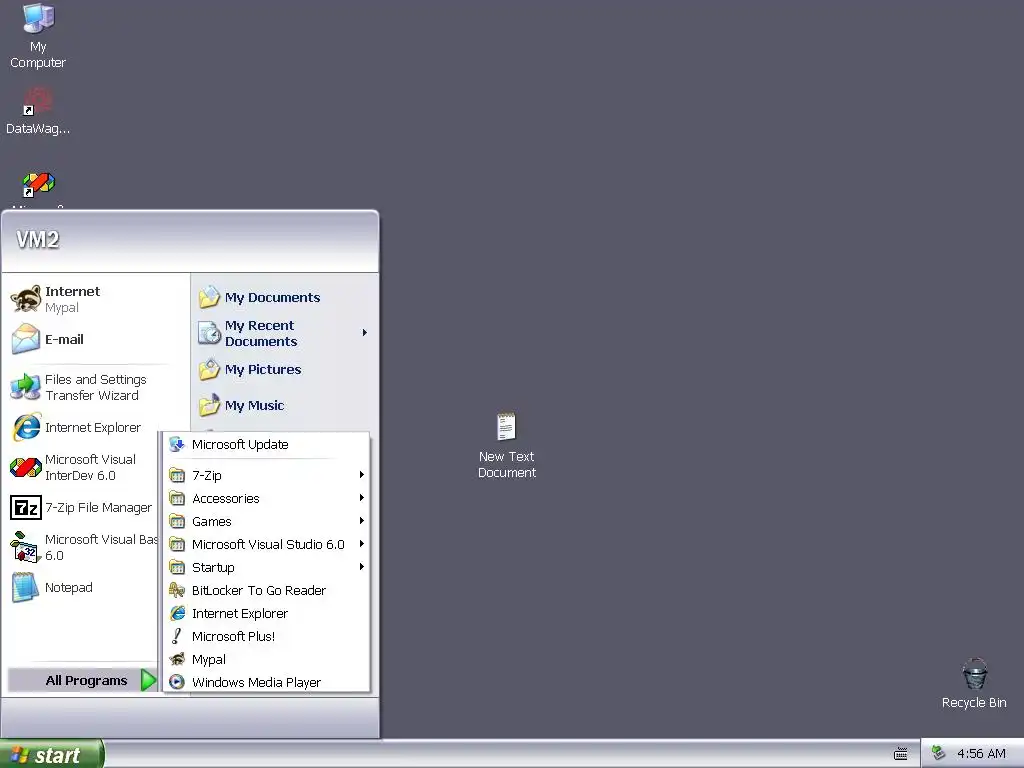Click the 7-Zip File Manager icon
This screenshot has height=768, width=1024.
(x=26, y=507)
